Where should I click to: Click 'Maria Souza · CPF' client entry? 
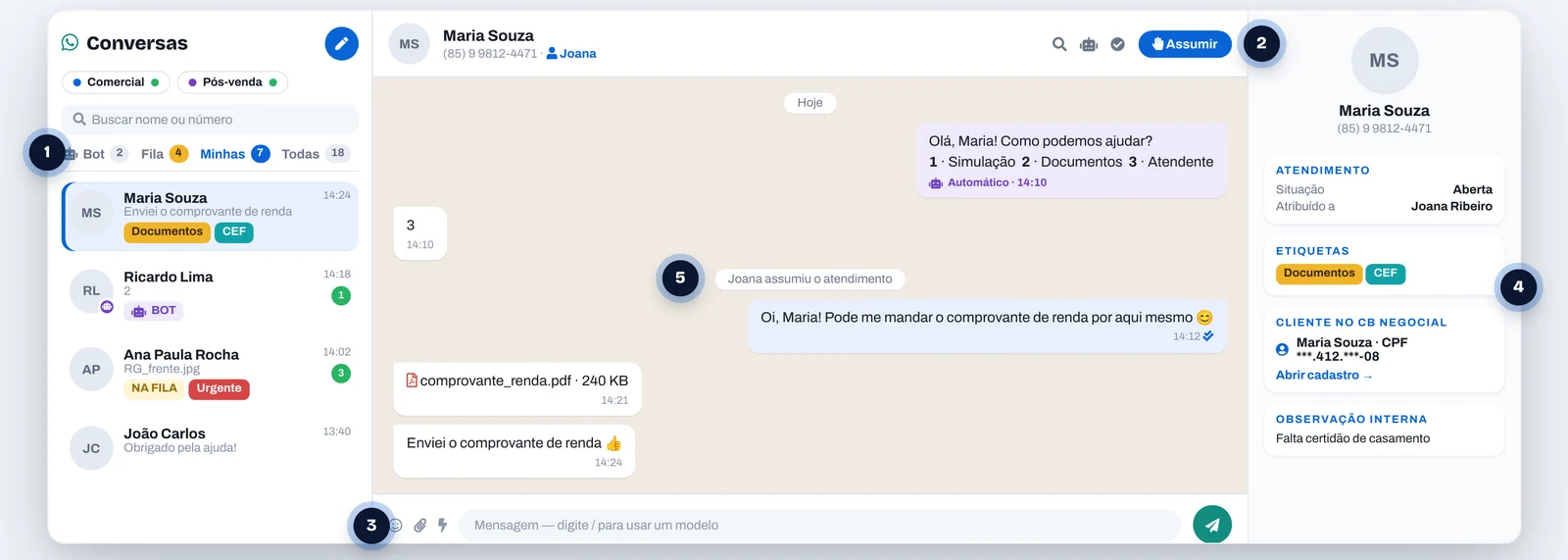[1351, 349]
